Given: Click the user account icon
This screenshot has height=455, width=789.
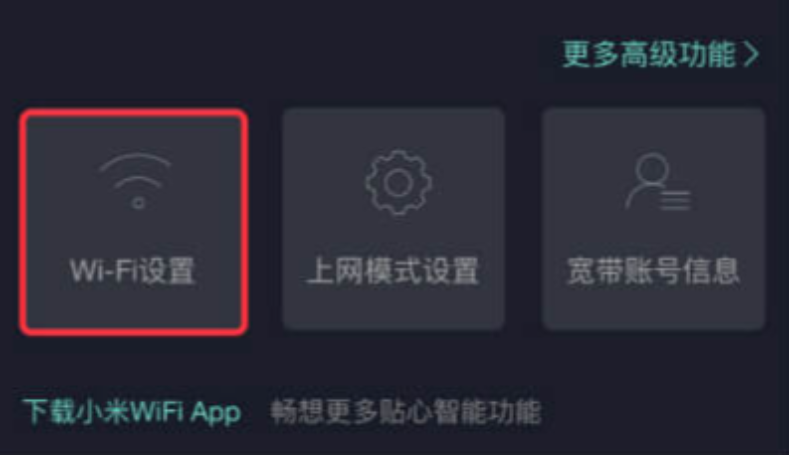Looking at the screenshot, I should (658, 182).
